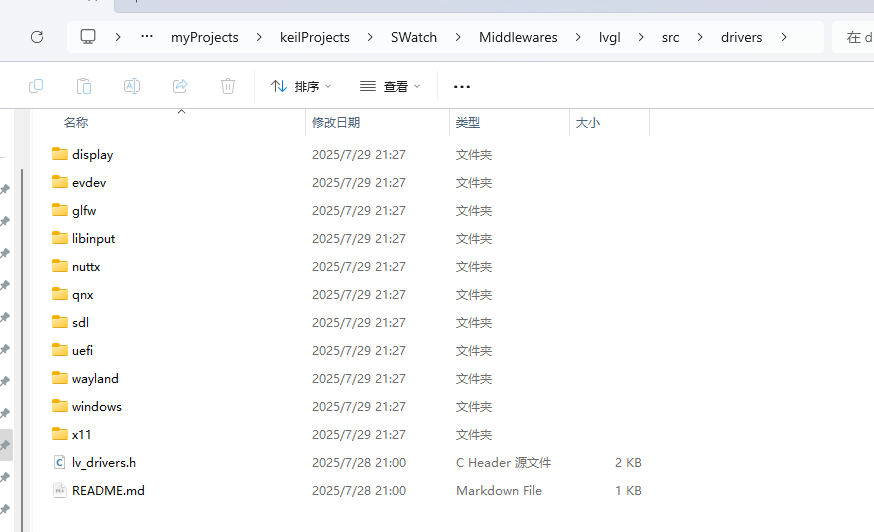Select the lv_drivers.h header file
Screen dimensions: 874x532
103,463
